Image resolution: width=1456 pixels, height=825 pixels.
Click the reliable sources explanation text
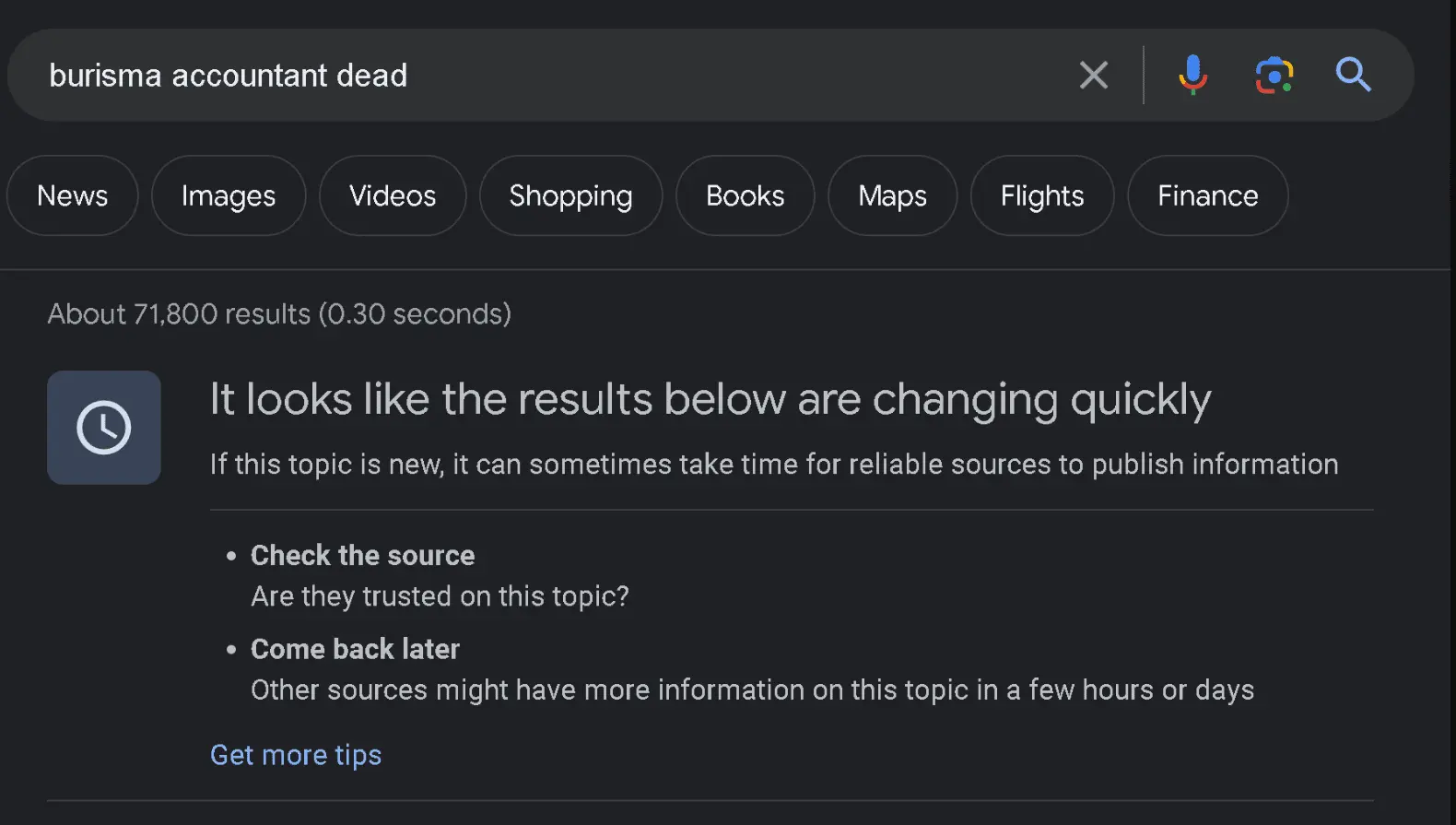(774, 465)
